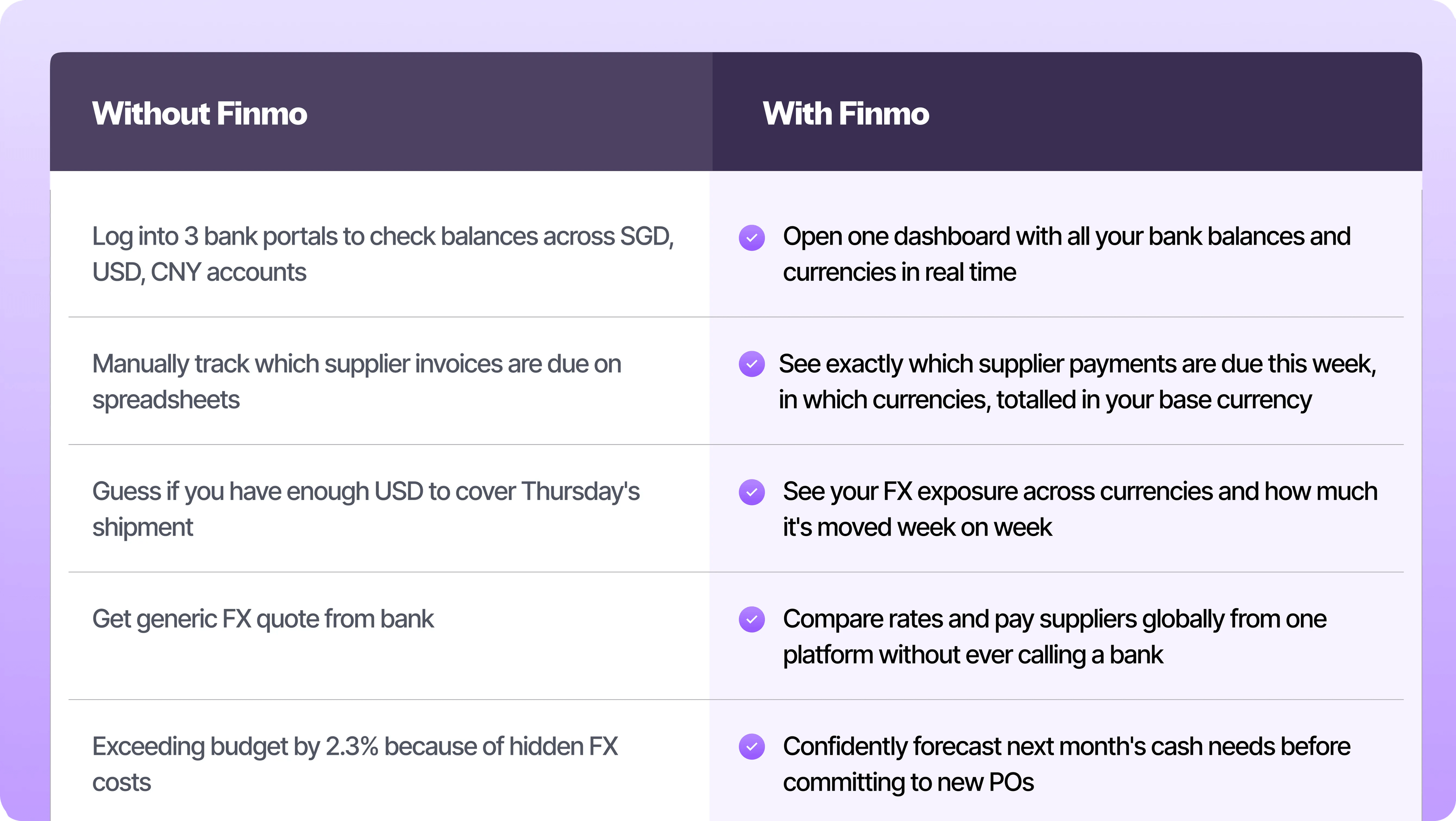
Task: Click the 'Open one dashboard' benefit text
Action: click(x=1066, y=254)
